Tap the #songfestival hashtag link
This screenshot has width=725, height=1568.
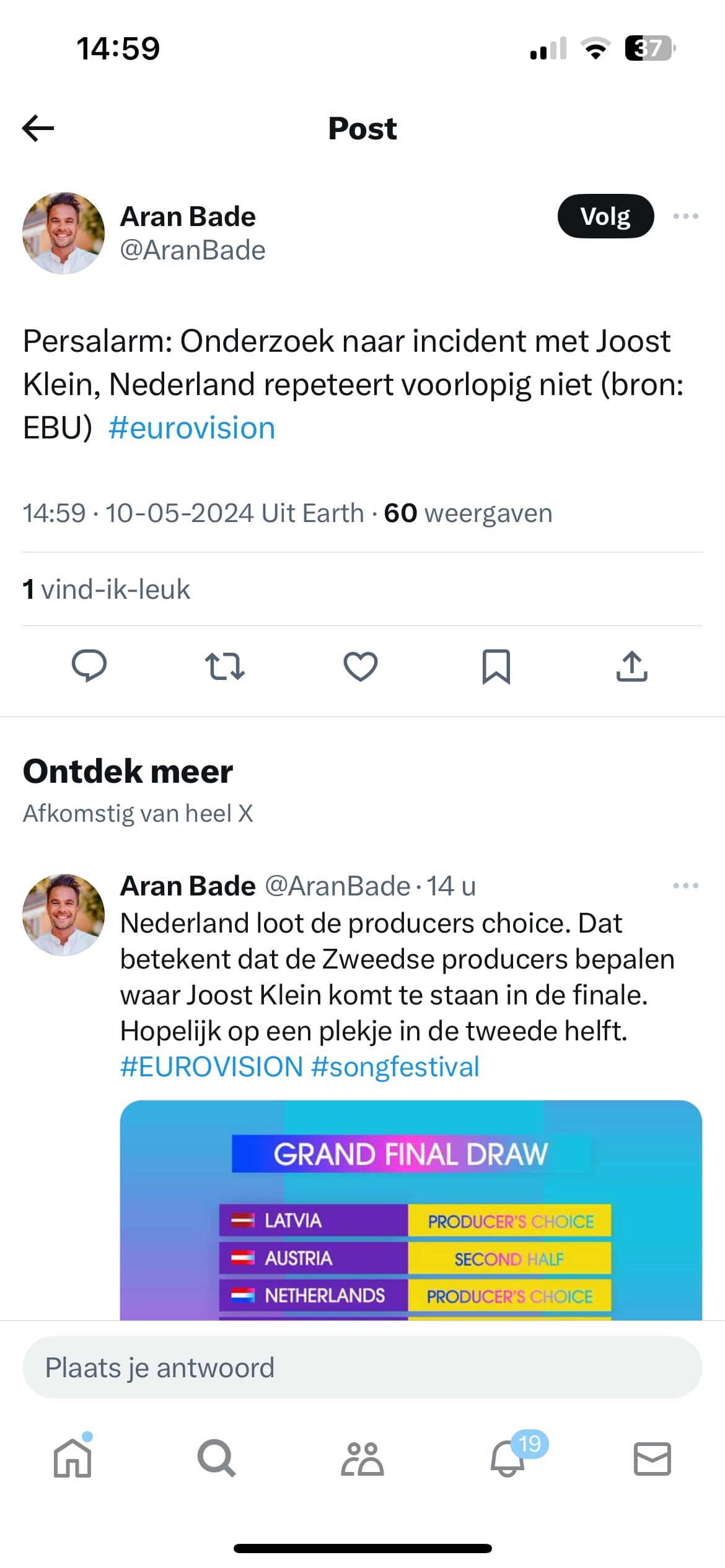click(395, 1066)
